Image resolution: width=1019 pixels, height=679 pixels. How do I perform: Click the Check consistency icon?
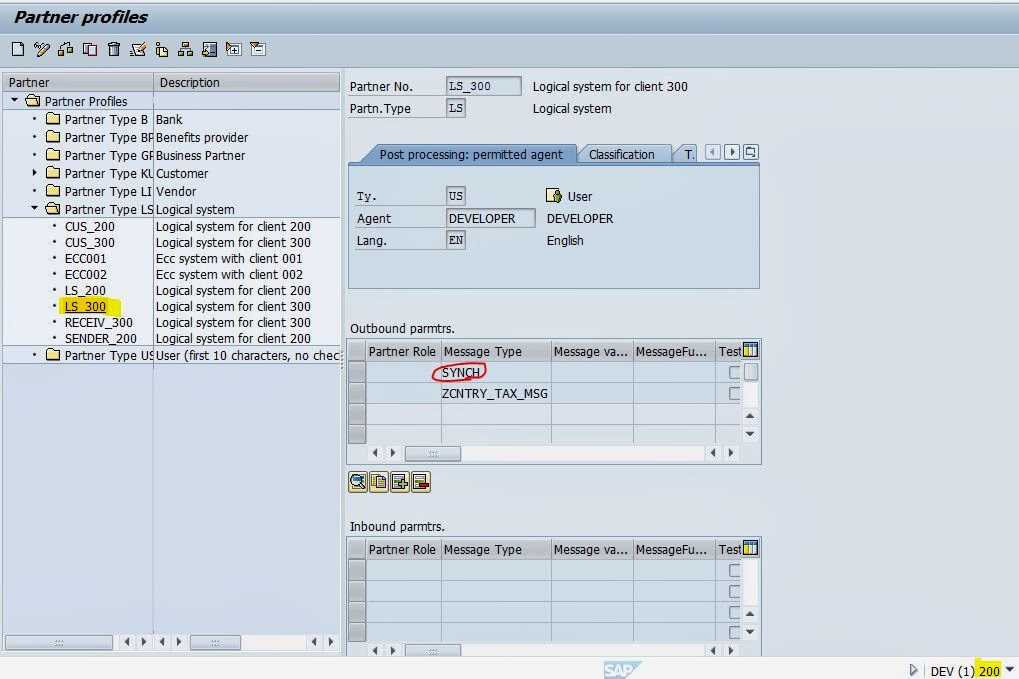[x=138, y=48]
